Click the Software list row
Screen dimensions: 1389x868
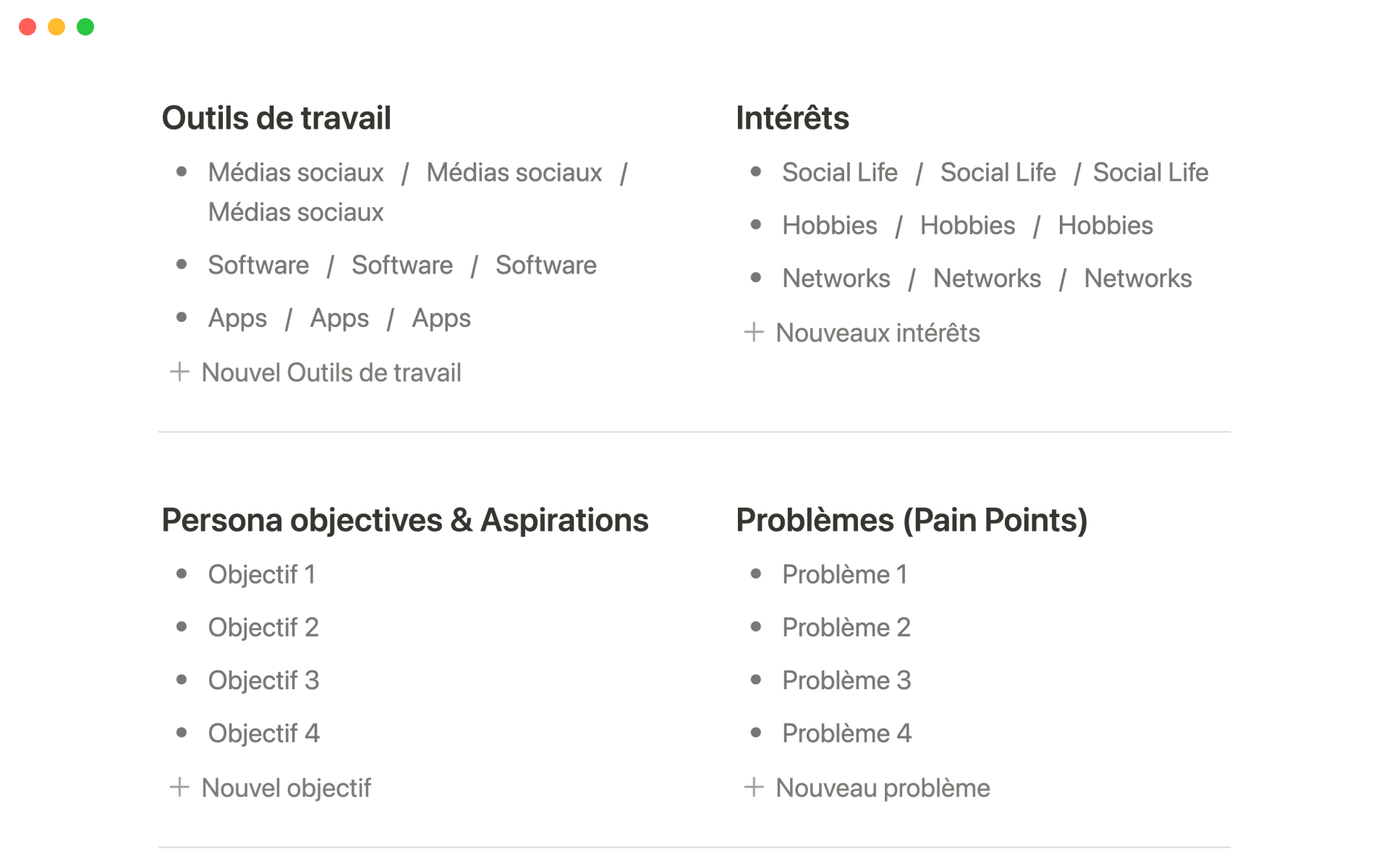coord(402,265)
